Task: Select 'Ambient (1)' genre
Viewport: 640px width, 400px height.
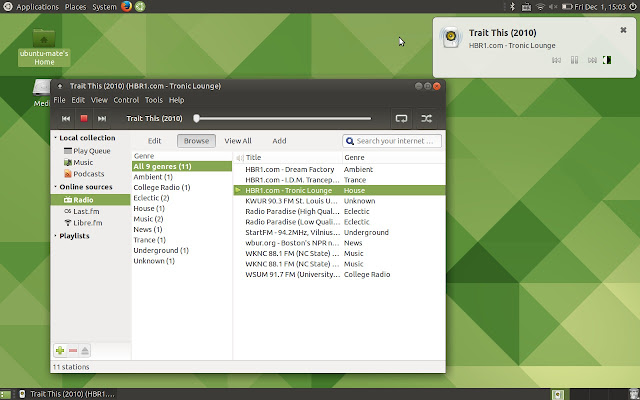Action: (x=182, y=177)
